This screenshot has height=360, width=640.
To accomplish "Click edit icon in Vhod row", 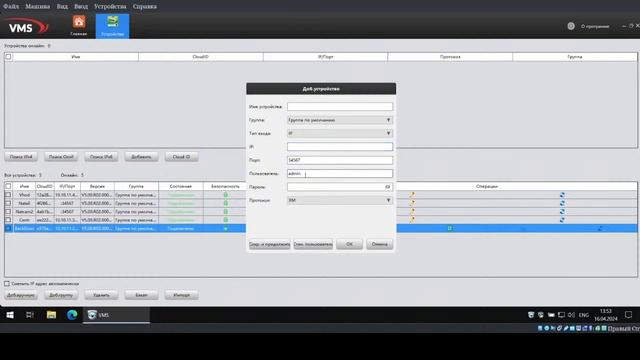I will click(x=412, y=195).
